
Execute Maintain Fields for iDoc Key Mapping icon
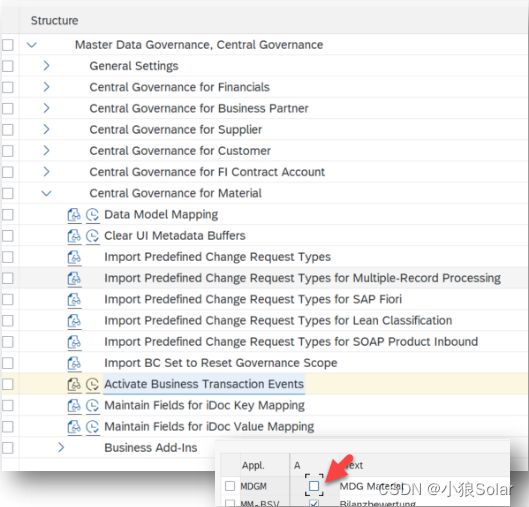(92, 406)
